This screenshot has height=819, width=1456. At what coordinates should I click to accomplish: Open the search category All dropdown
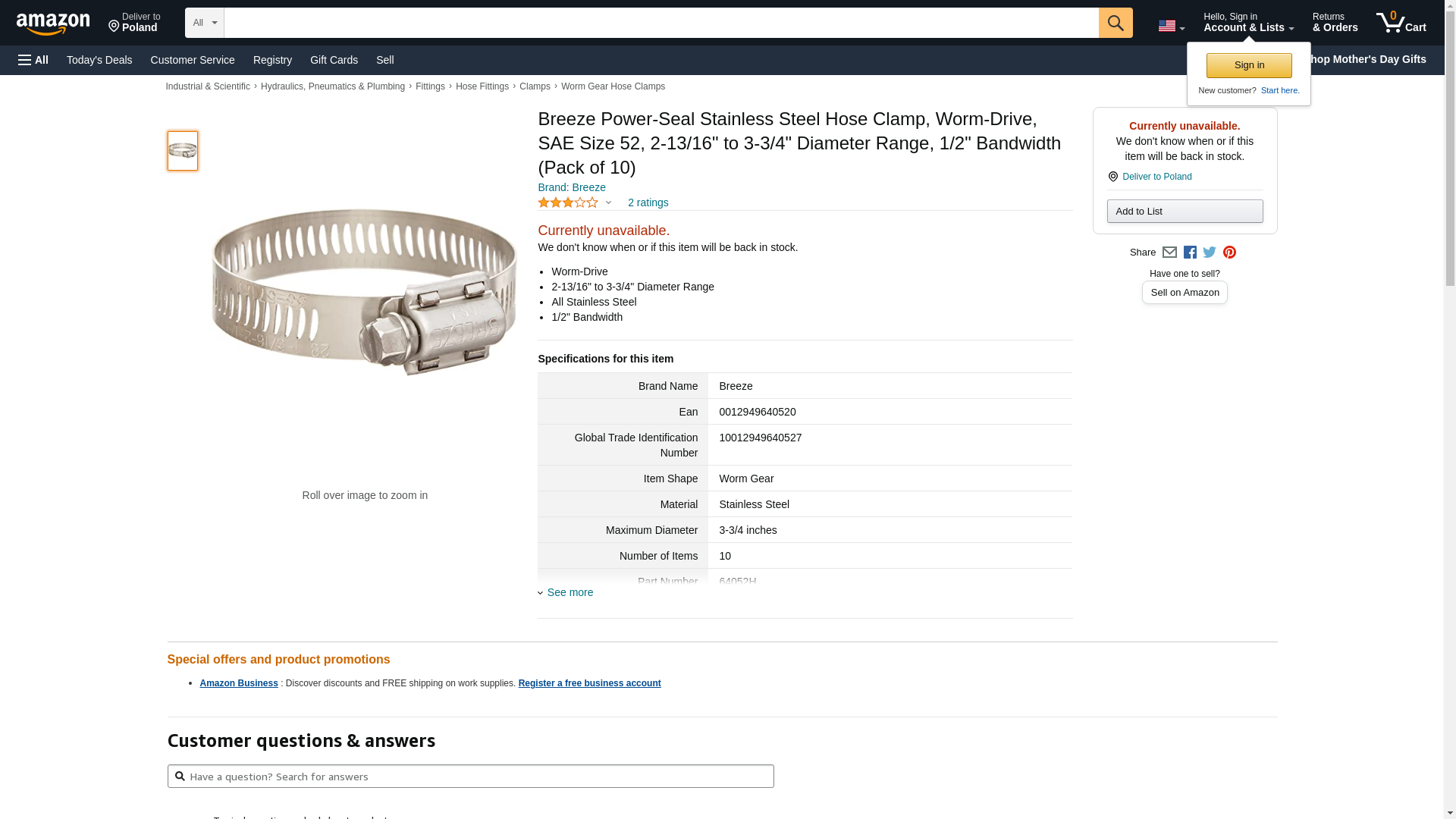pyautogui.click(x=204, y=23)
